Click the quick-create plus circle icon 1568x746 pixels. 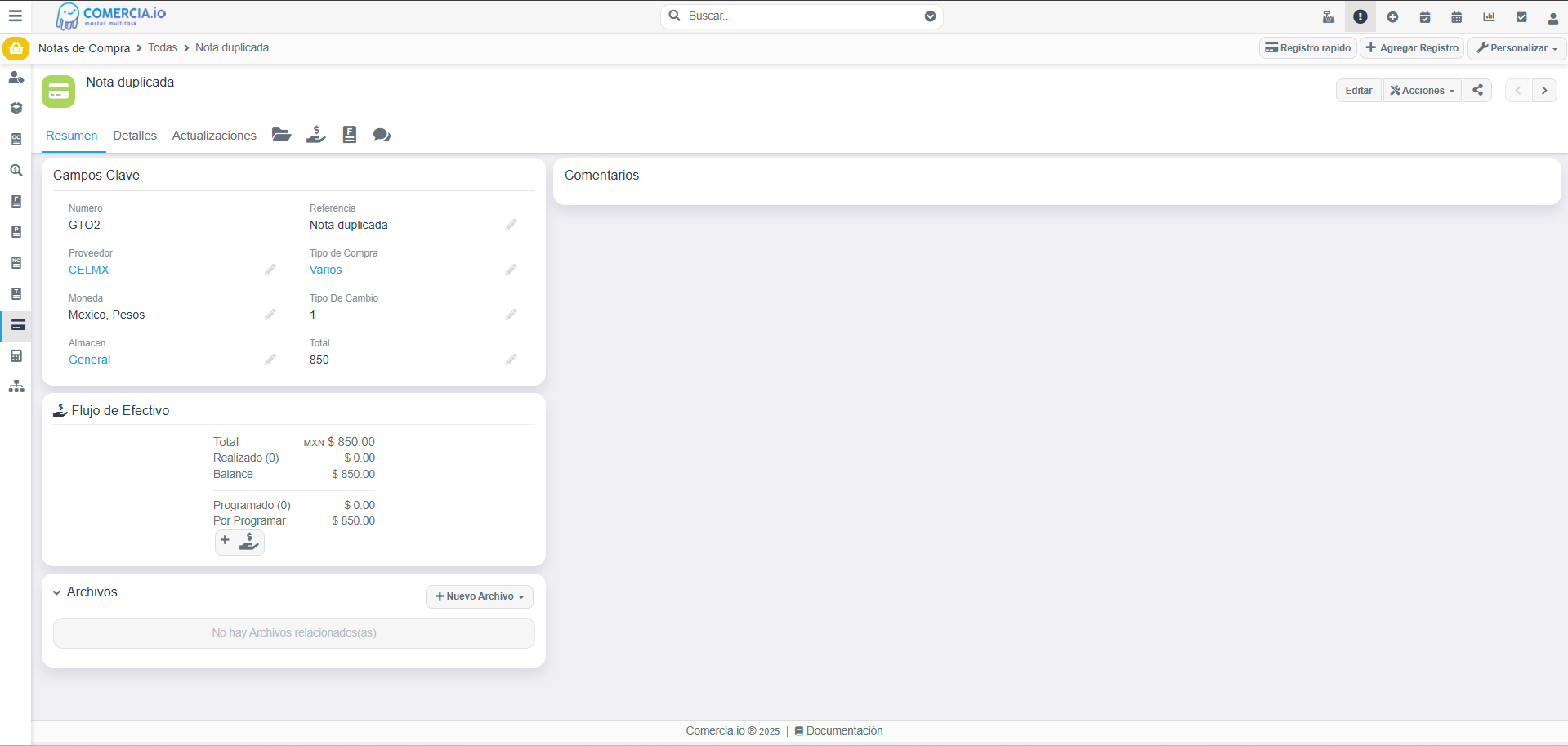pyautogui.click(x=1392, y=17)
